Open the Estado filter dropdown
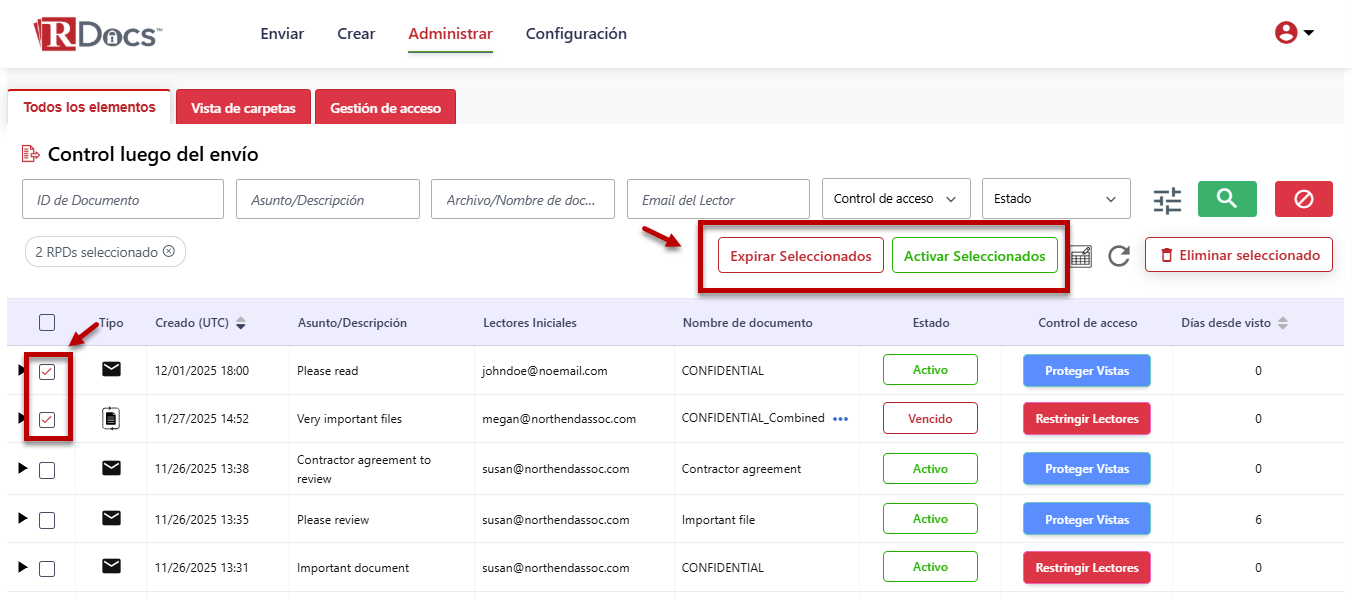The width and height of the screenshot is (1352, 599). (1055, 199)
